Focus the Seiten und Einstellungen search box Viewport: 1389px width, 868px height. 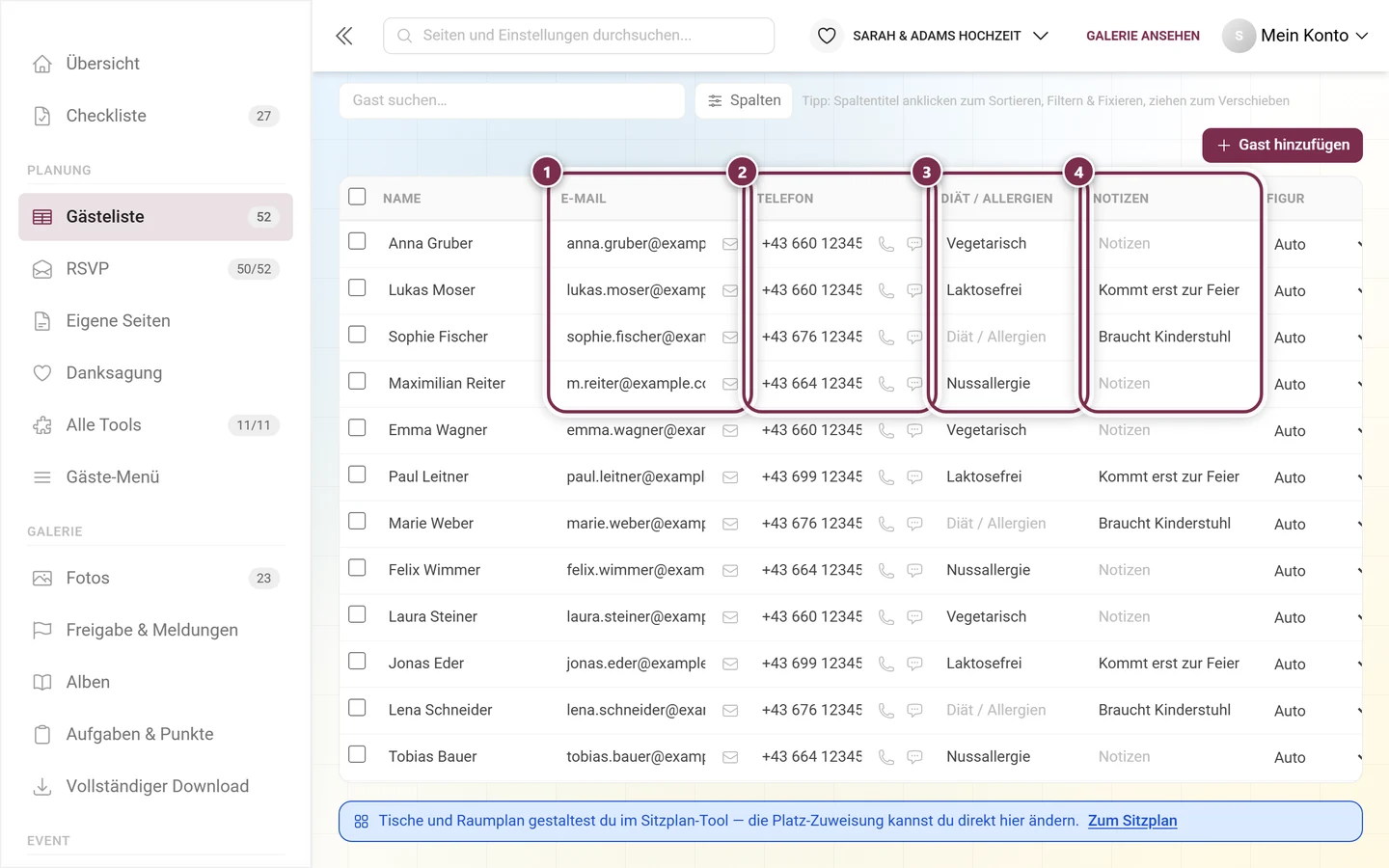coord(579,36)
